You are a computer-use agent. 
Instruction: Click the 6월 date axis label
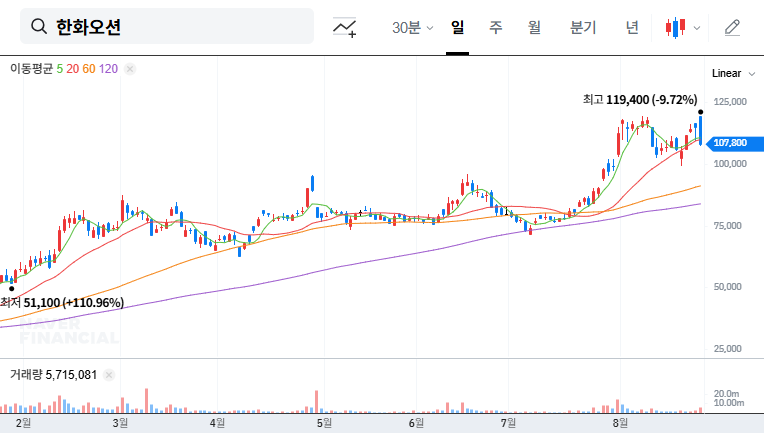416,423
